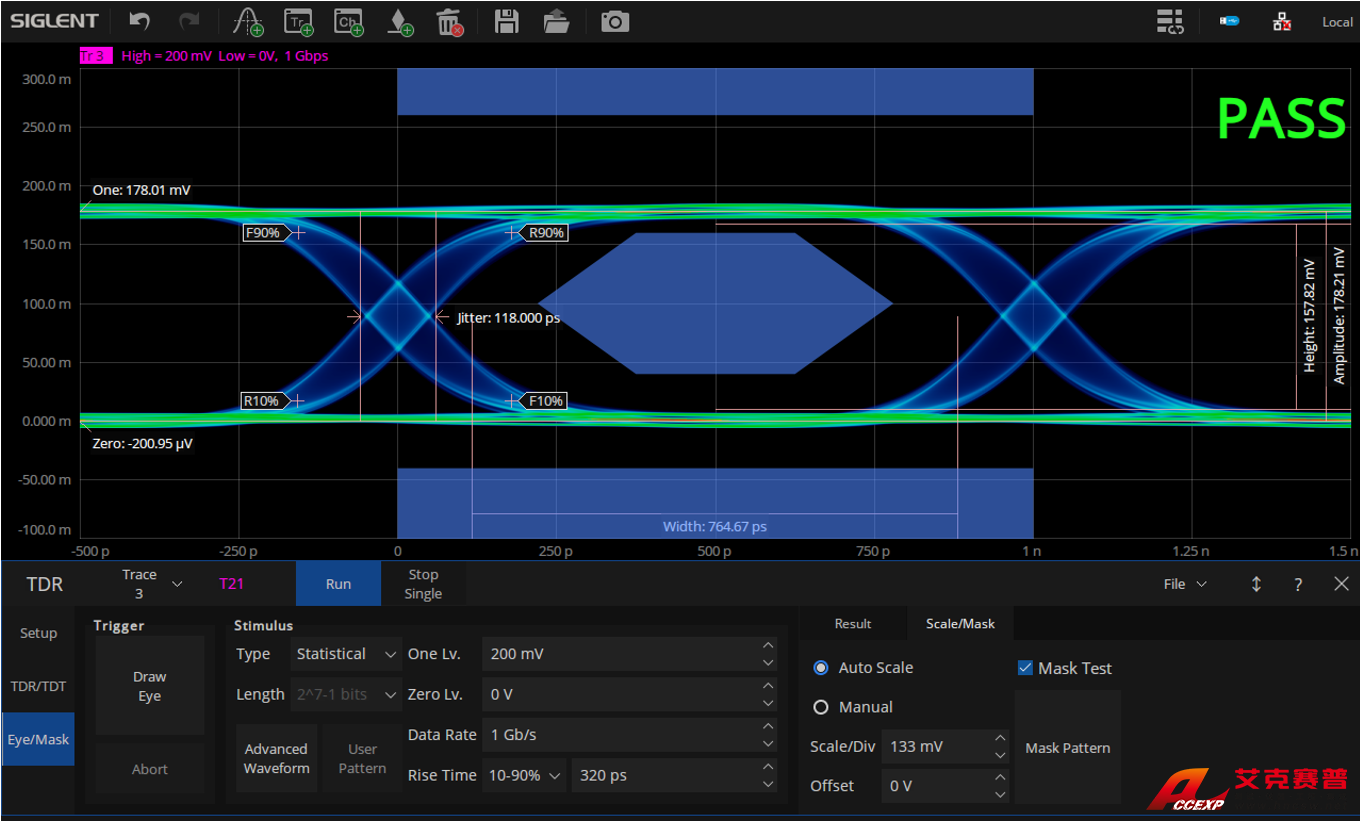Click the add trace icon
This screenshot has height=821, width=1360.
click(x=298, y=21)
